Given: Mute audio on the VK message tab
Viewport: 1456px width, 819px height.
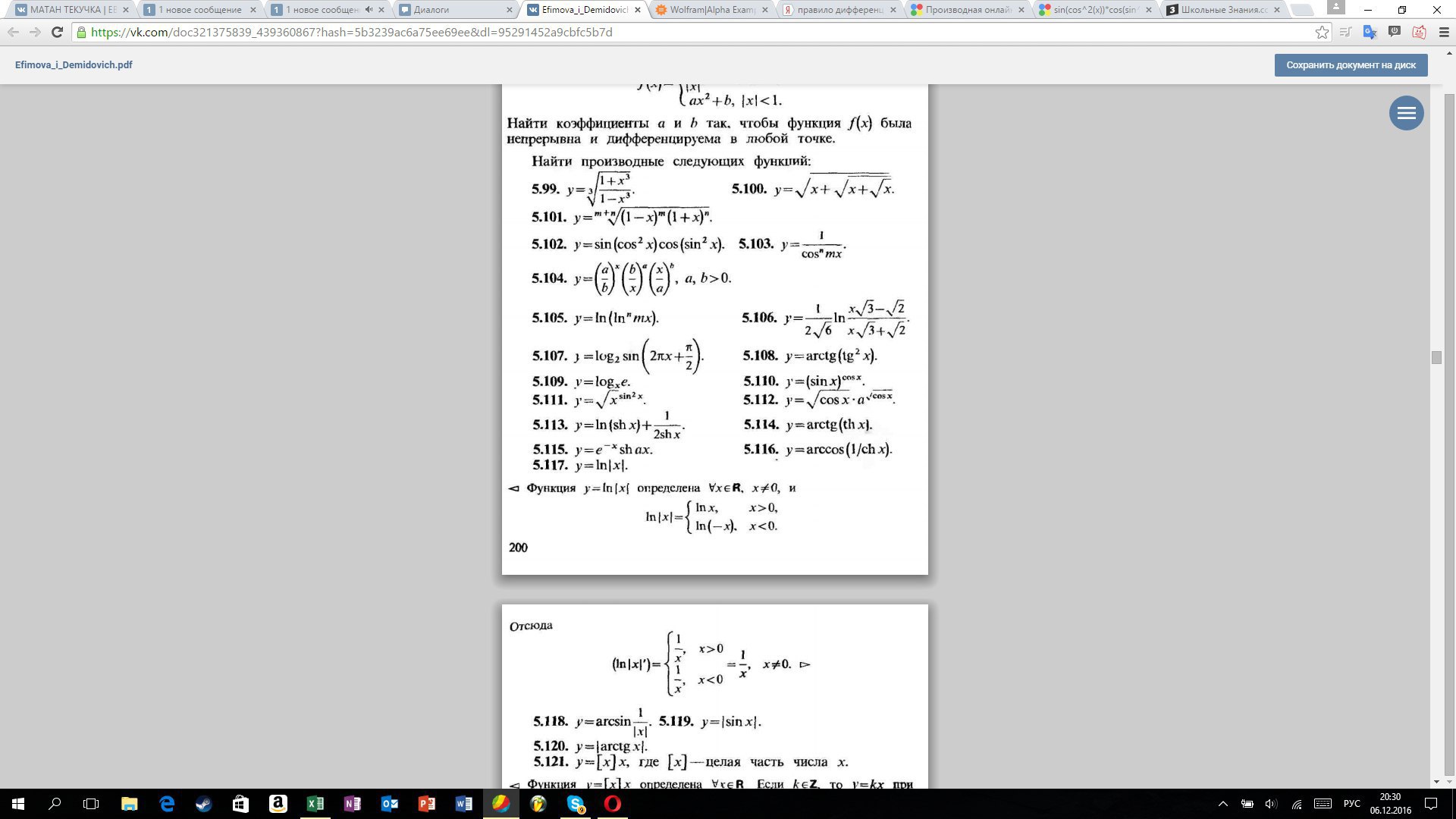Looking at the screenshot, I should pos(369,10).
